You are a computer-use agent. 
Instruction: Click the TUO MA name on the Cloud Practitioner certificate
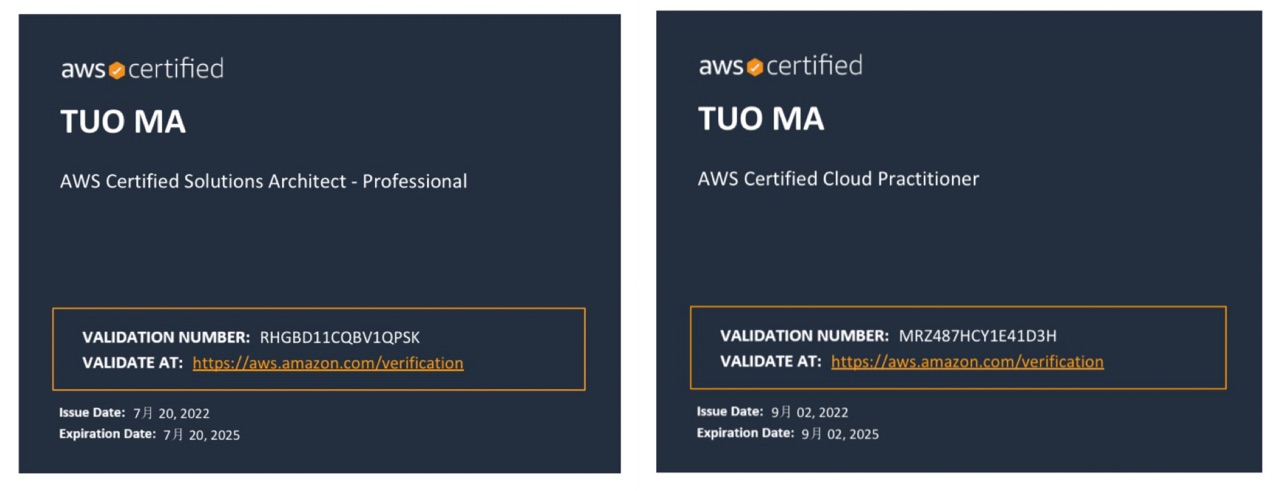[761, 119]
